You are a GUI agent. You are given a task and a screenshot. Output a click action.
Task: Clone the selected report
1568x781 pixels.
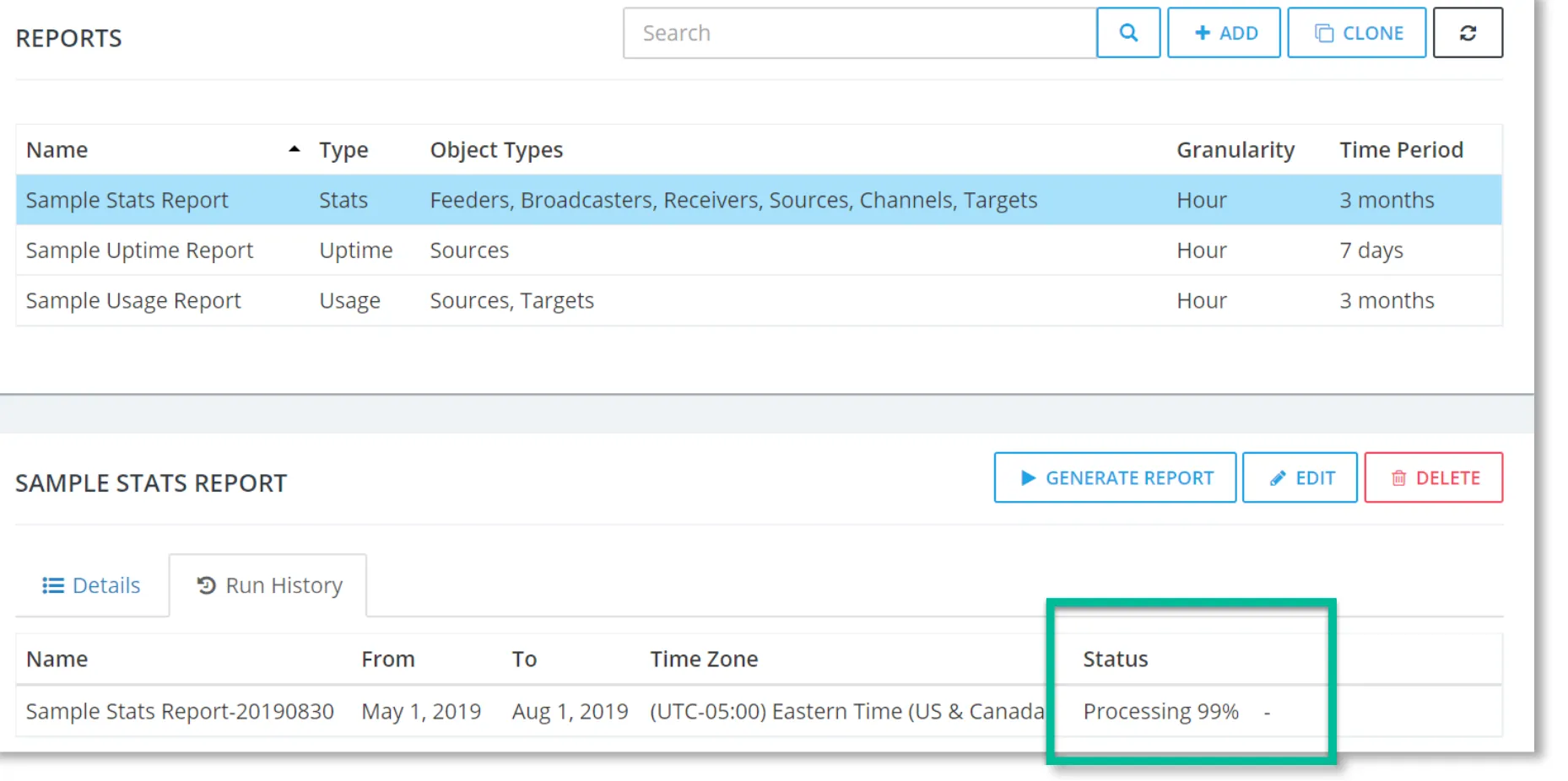1357,33
